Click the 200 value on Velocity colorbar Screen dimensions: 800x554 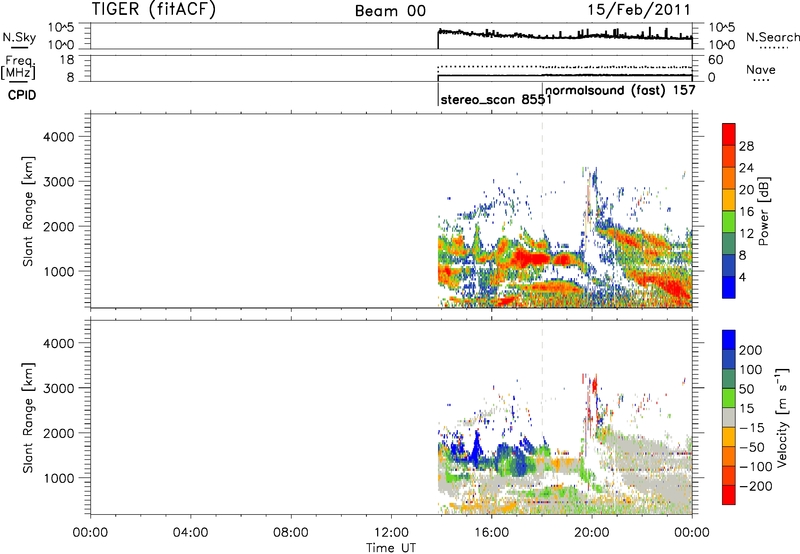751,350
